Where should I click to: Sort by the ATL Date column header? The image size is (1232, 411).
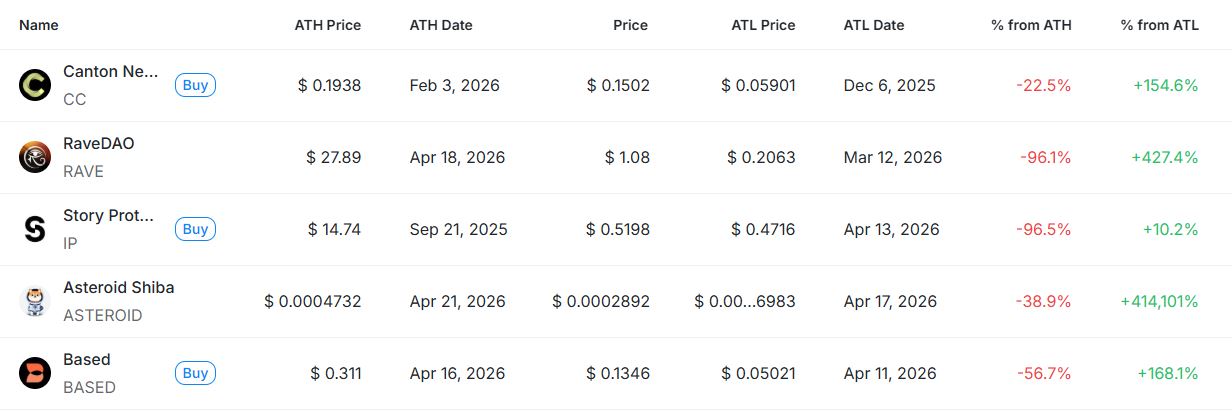coord(874,25)
